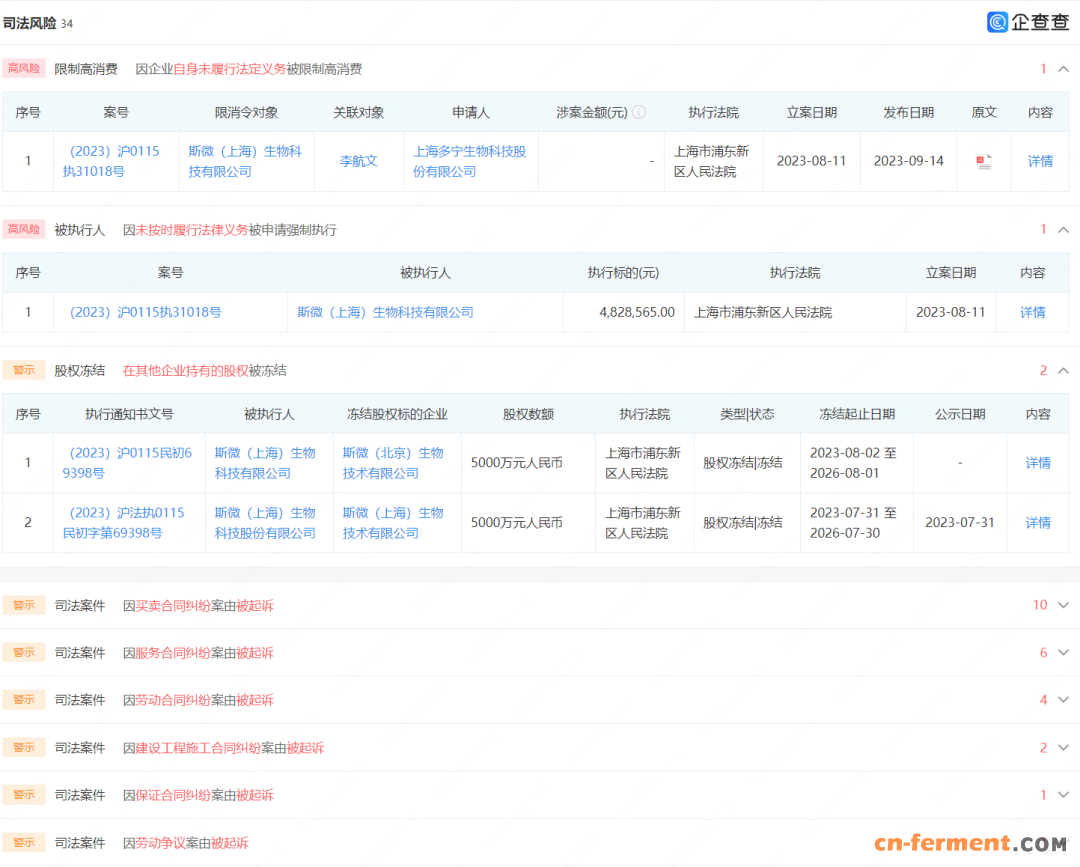Open 详情 in the 限制高消费 table row

pyautogui.click(x=1040, y=161)
